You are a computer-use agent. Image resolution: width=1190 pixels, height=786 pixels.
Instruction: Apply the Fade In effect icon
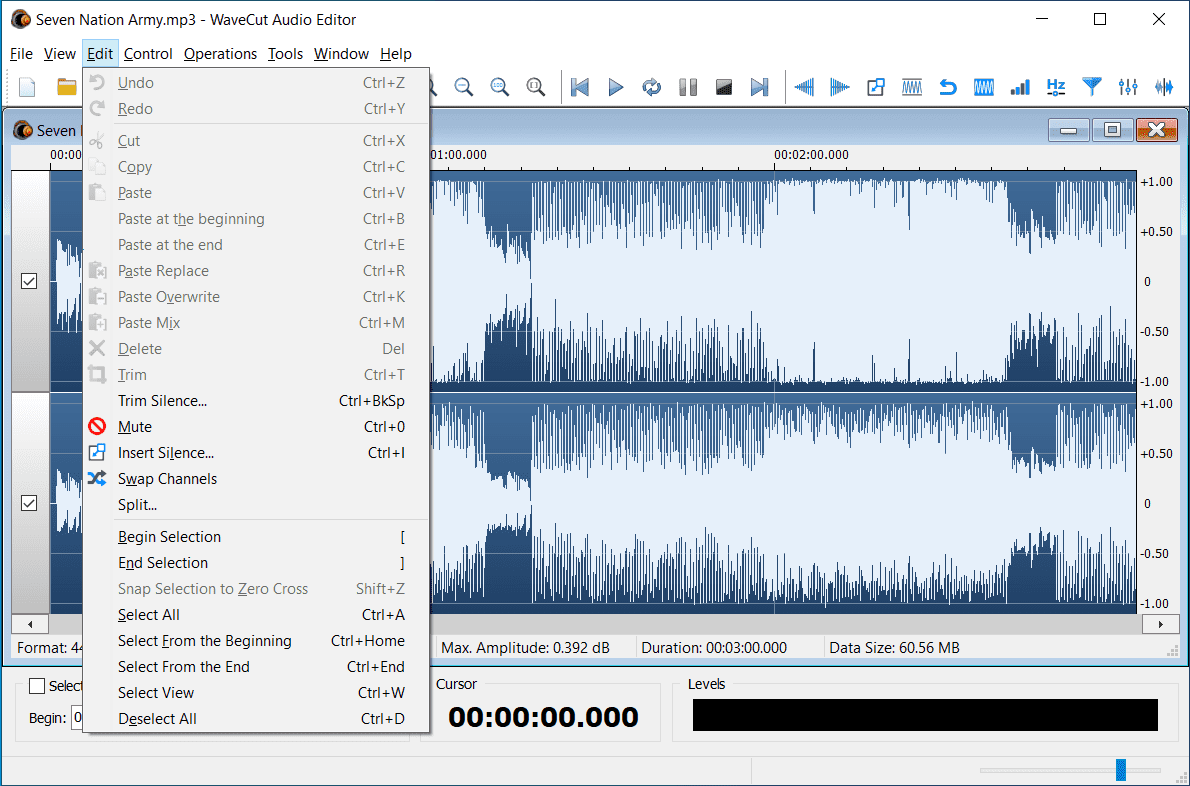(804, 88)
